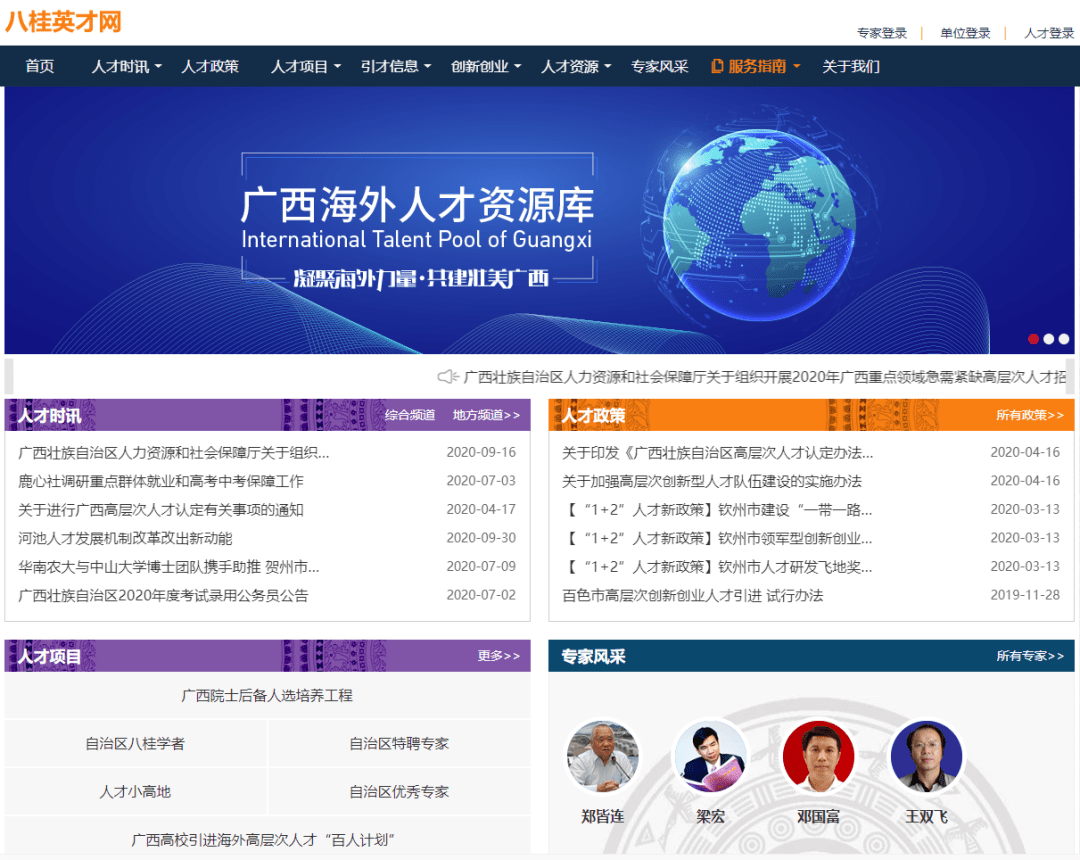Open policy 关于加强高层次创新型人才队伍建设的实施办法

pos(712,481)
